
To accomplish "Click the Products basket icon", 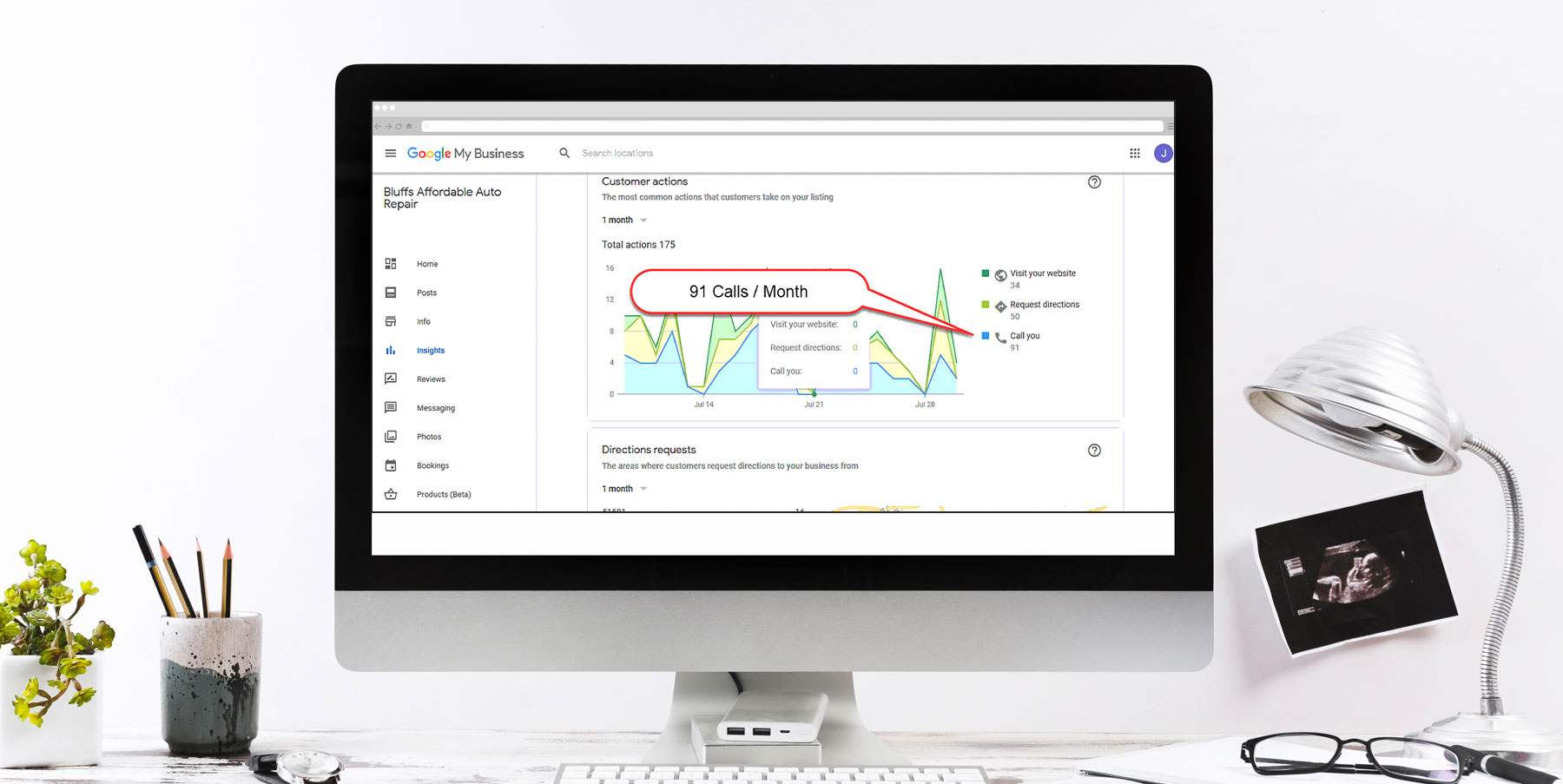I will click(391, 495).
